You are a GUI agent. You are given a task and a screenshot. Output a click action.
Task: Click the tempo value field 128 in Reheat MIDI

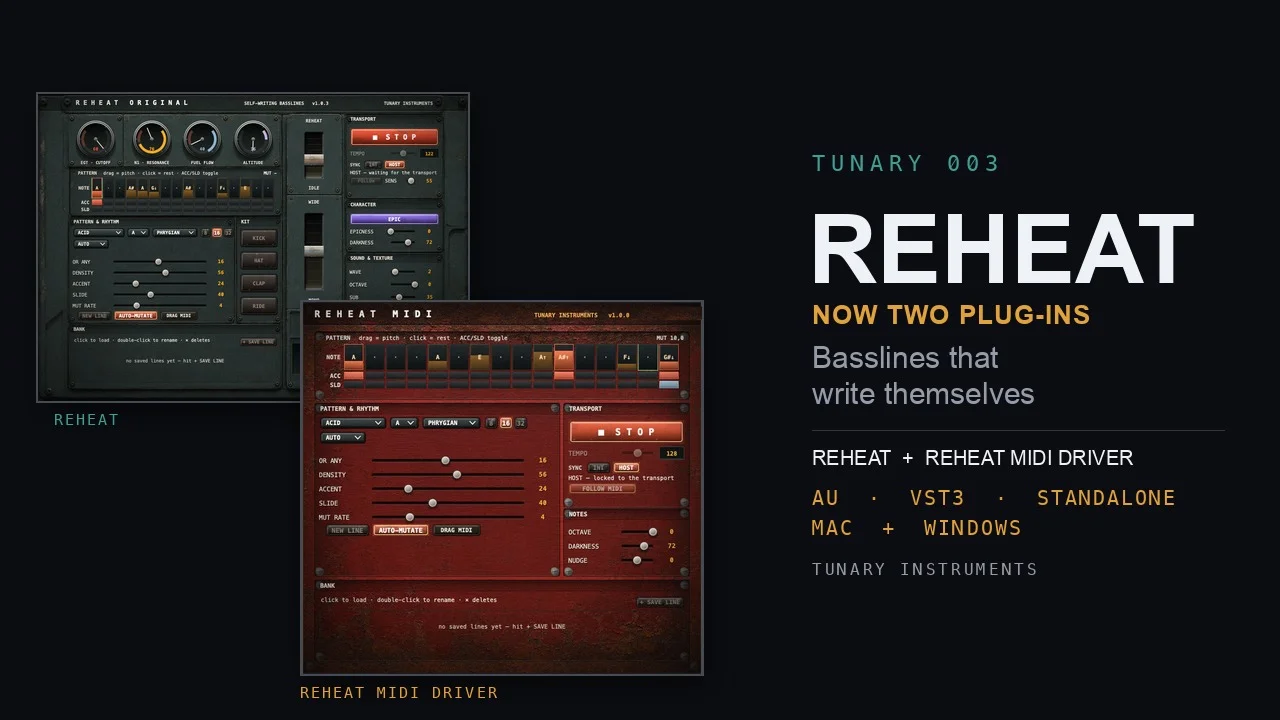671,453
